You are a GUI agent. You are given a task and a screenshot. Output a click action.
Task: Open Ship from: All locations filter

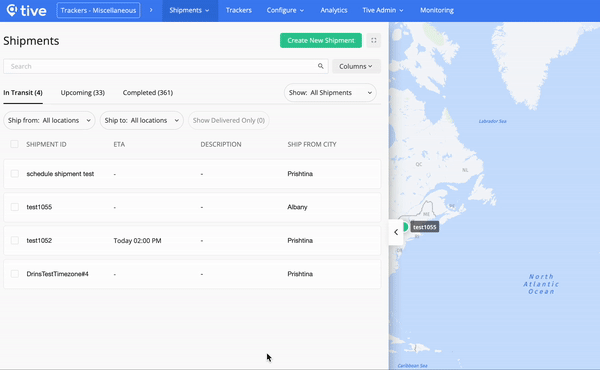pyautogui.click(x=49, y=120)
